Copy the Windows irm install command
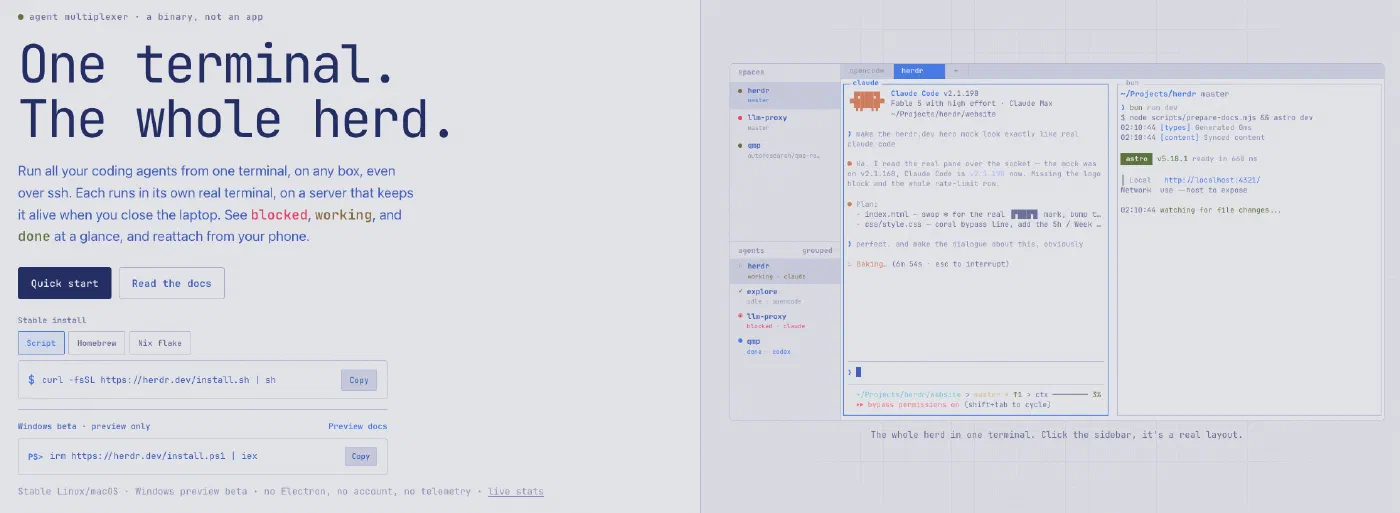The image size is (1400, 513). point(361,456)
